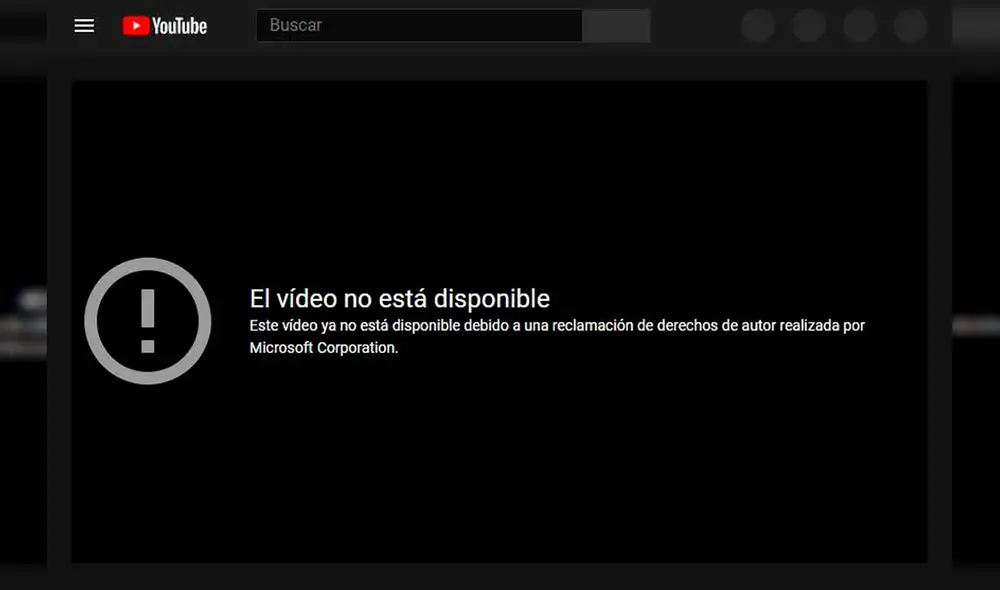Click the YouTube wordmark to go home
The image size is (1000, 590).
(181, 25)
